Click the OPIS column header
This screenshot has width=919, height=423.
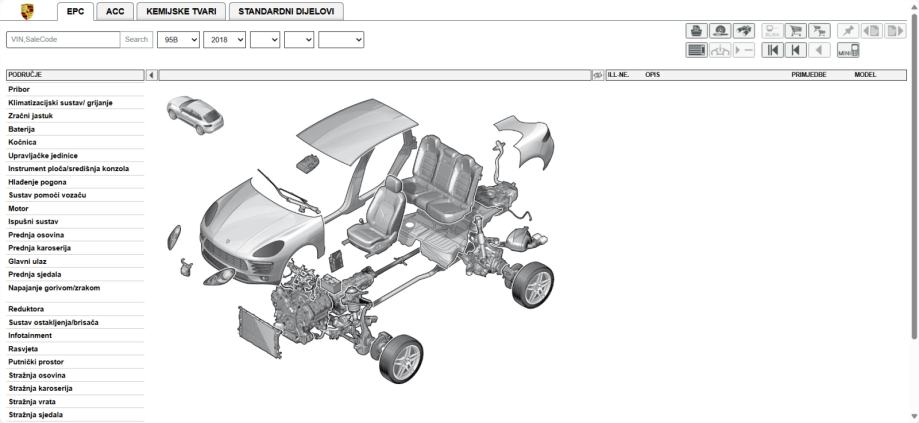(x=652, y=75)
